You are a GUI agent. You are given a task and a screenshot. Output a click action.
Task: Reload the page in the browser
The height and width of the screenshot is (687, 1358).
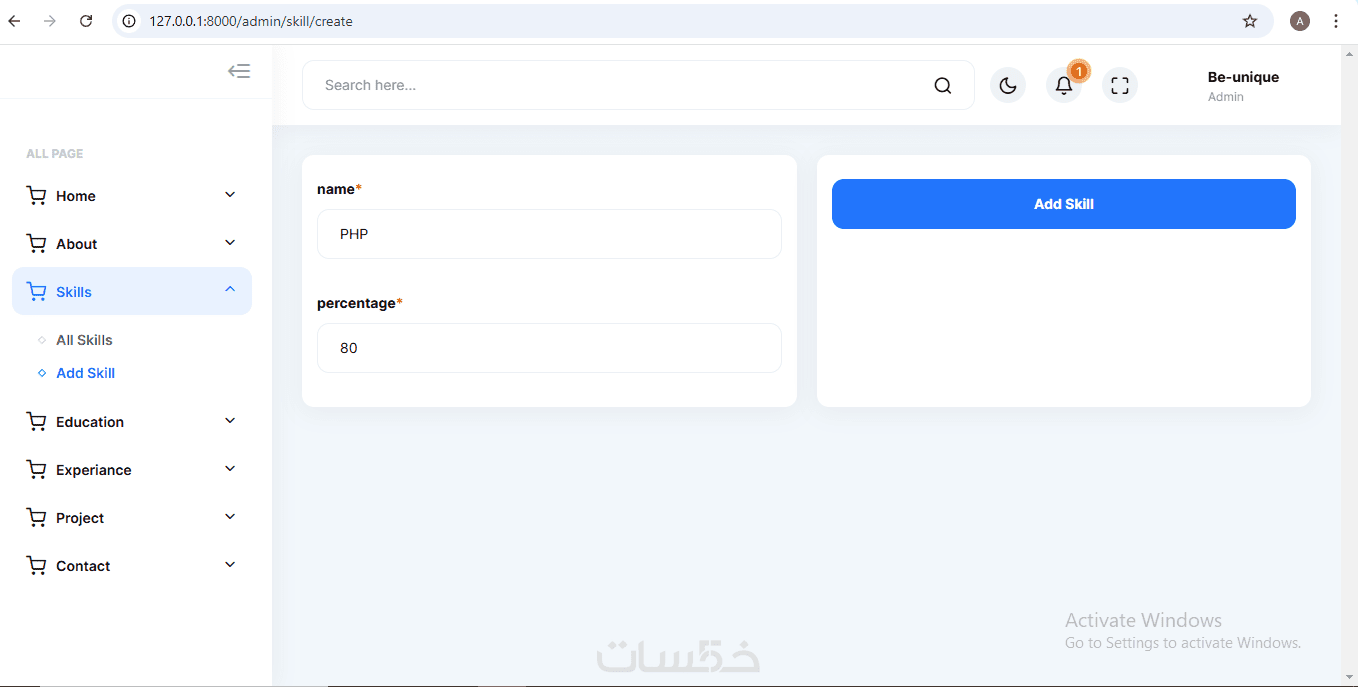[x=86, y=21]
